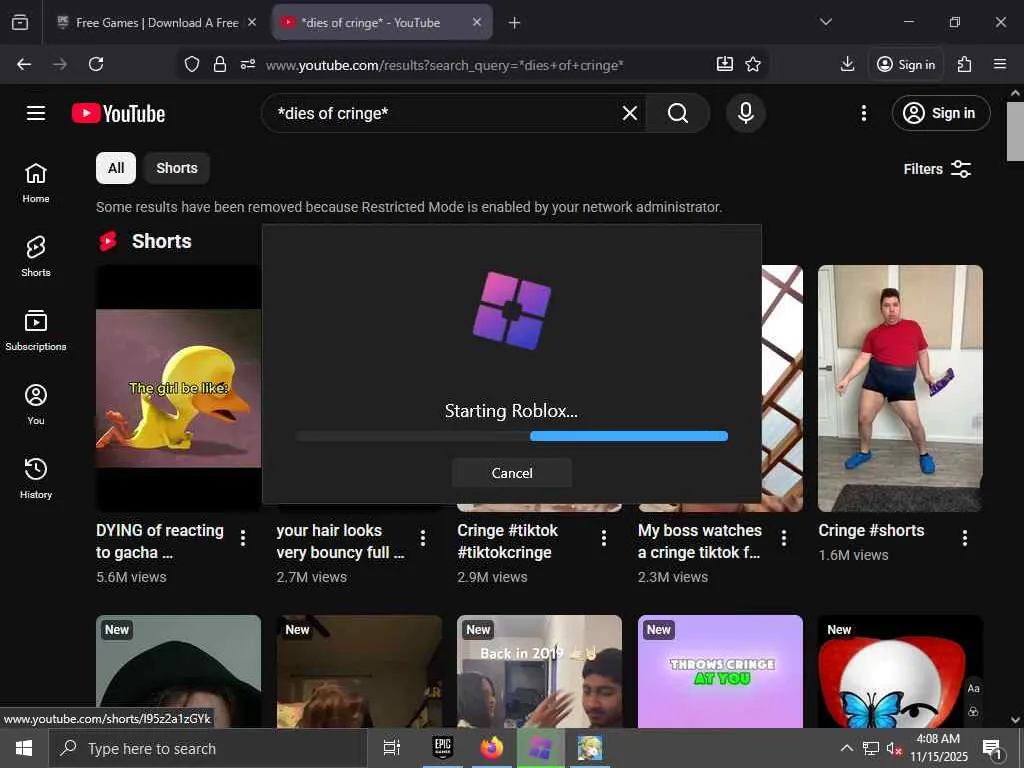
Task: Open the THROWS CRINGE AT YOU thumbnail
Action: 720,671
